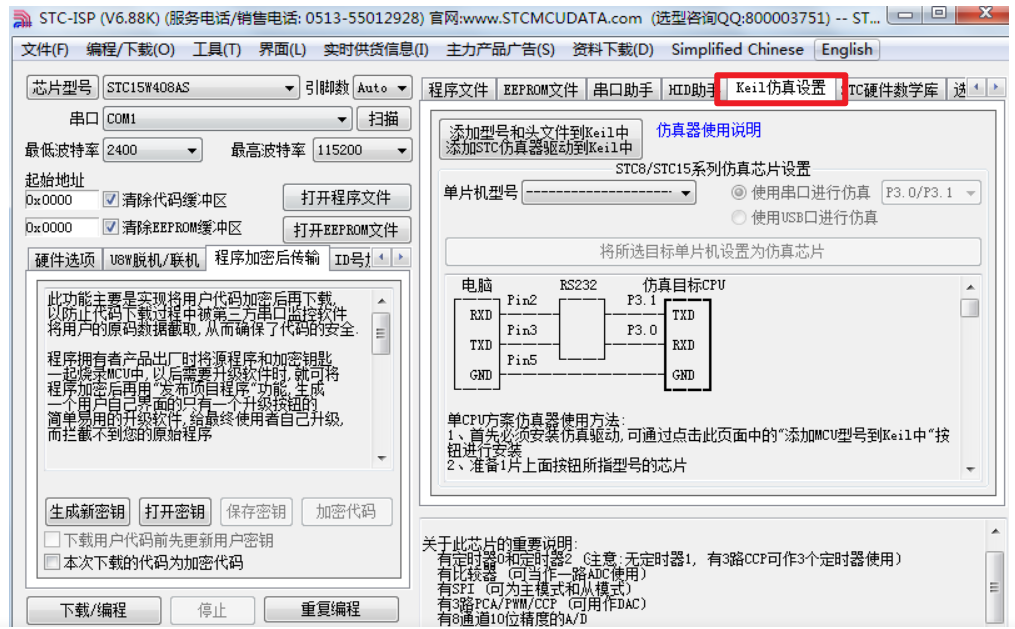This screenshot has width=1015, height=629.
Task: Open the 最高波特率 115200 dropdown
Action: pos(402,150)
